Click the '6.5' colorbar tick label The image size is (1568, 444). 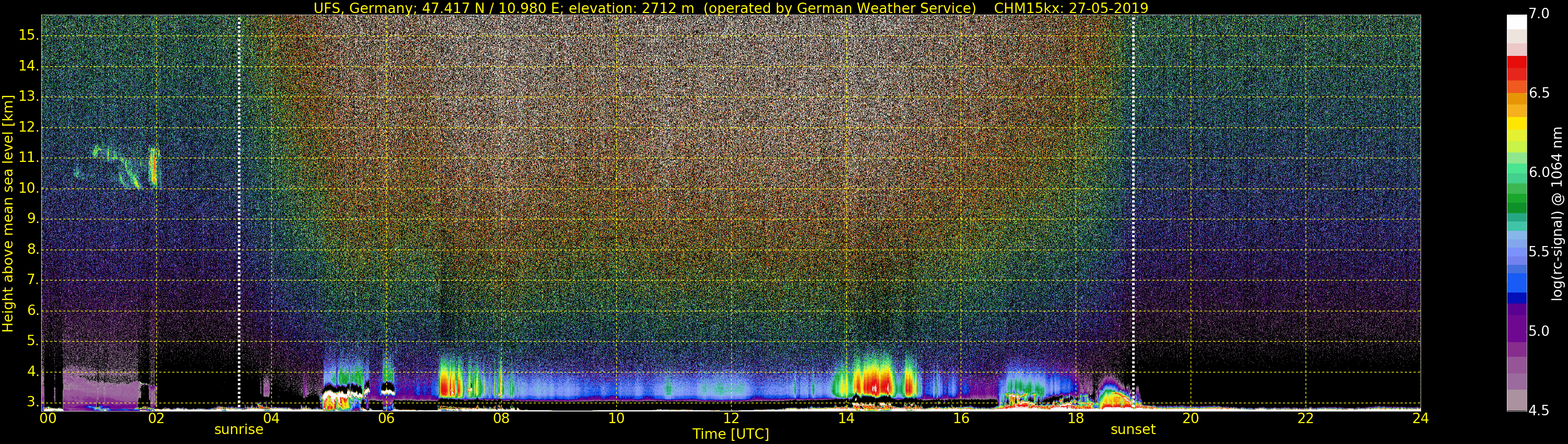click(1539, 93)
